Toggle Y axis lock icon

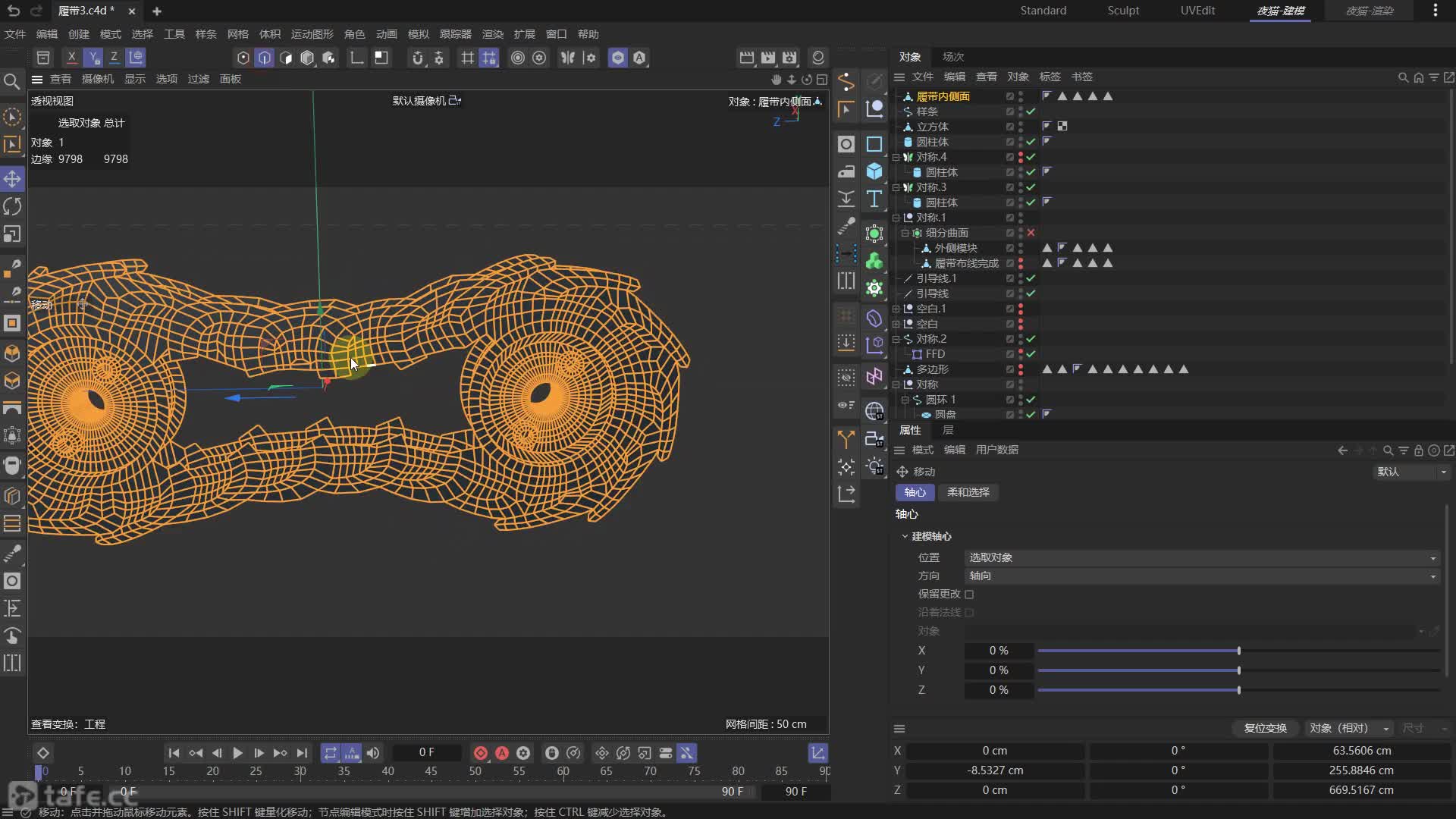pos(93,57)
